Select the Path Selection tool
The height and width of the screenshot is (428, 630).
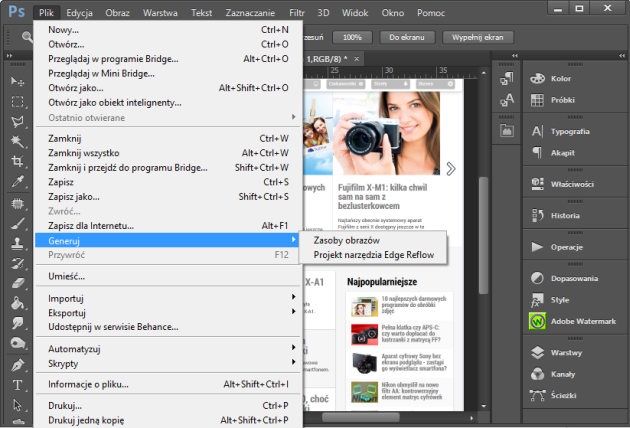[17, 405]
